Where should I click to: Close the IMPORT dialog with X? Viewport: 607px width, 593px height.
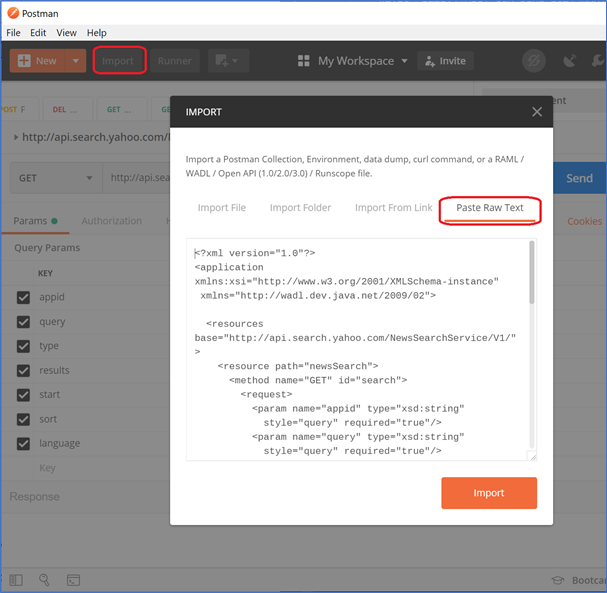pyautogui.click(x=537, y=112)
